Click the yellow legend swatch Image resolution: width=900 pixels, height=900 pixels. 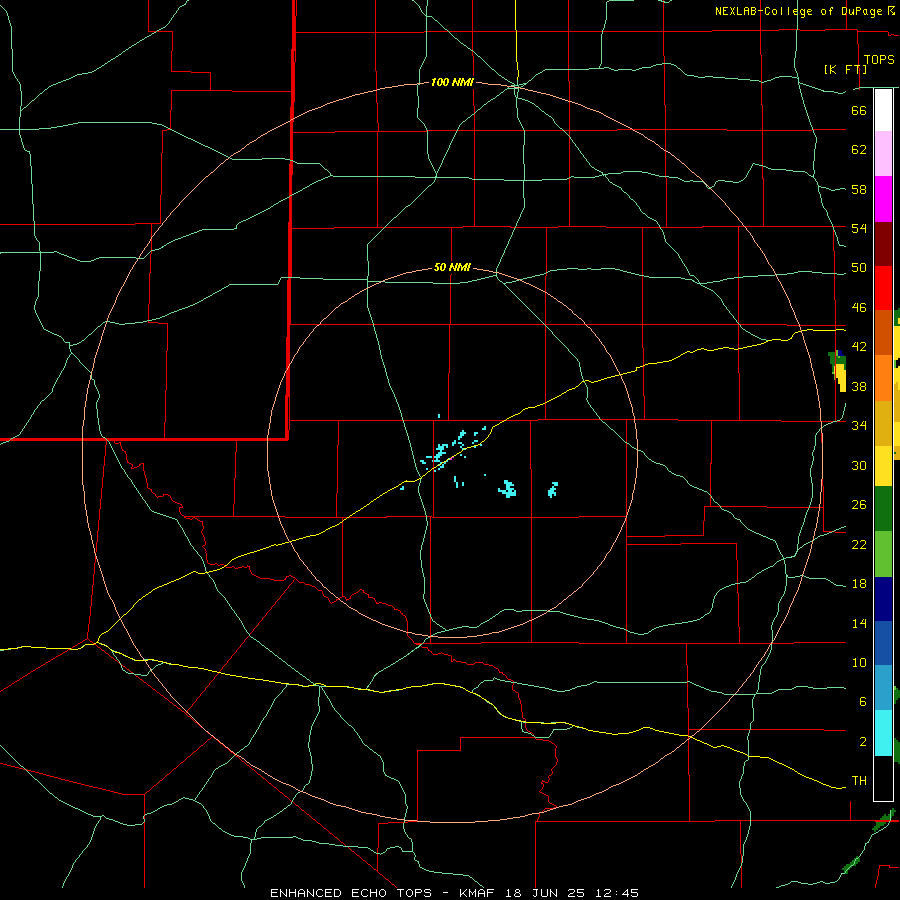point(883,466)
